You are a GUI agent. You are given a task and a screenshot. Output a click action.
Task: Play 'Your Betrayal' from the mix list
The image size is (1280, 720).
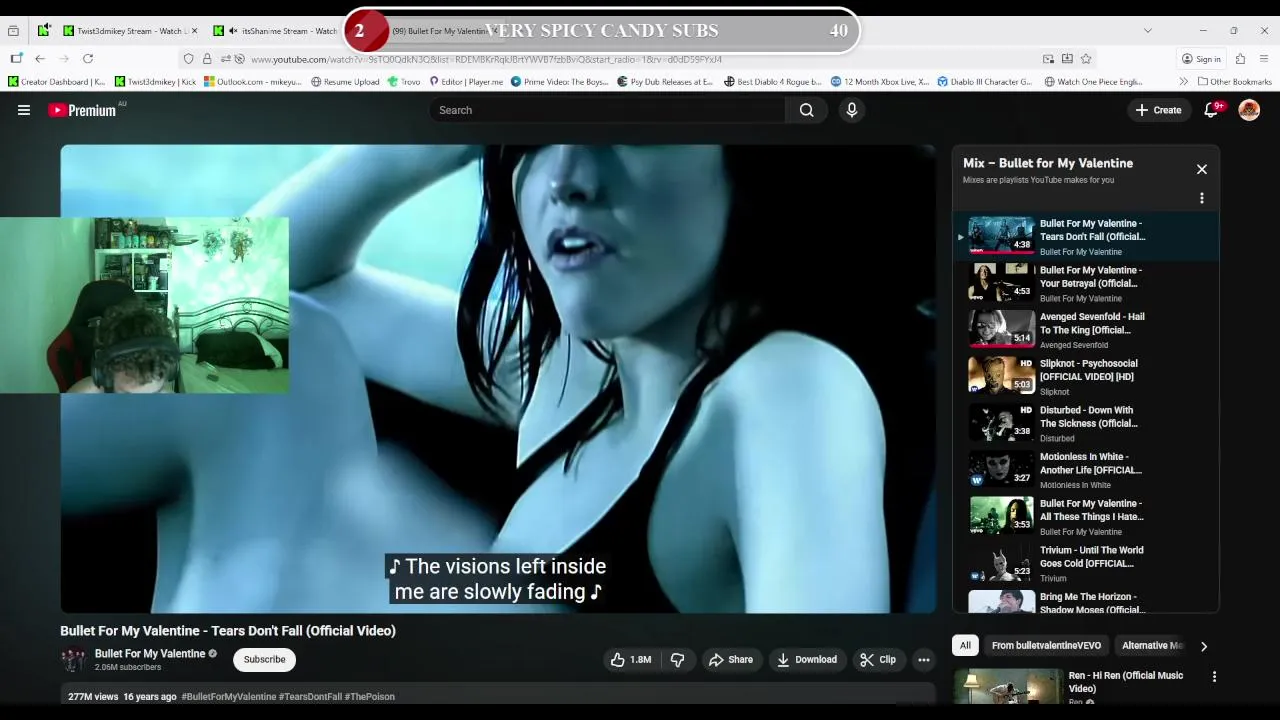1085,283
